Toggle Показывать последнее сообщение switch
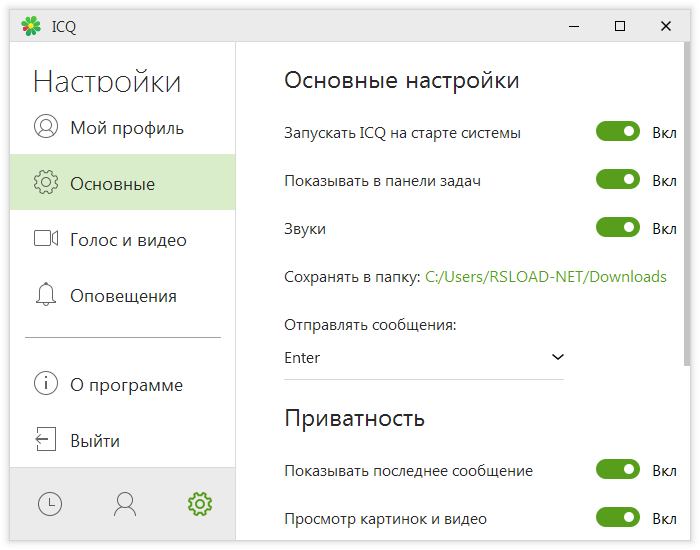Viewport: 700px width, 550px height. click(617, 470)
